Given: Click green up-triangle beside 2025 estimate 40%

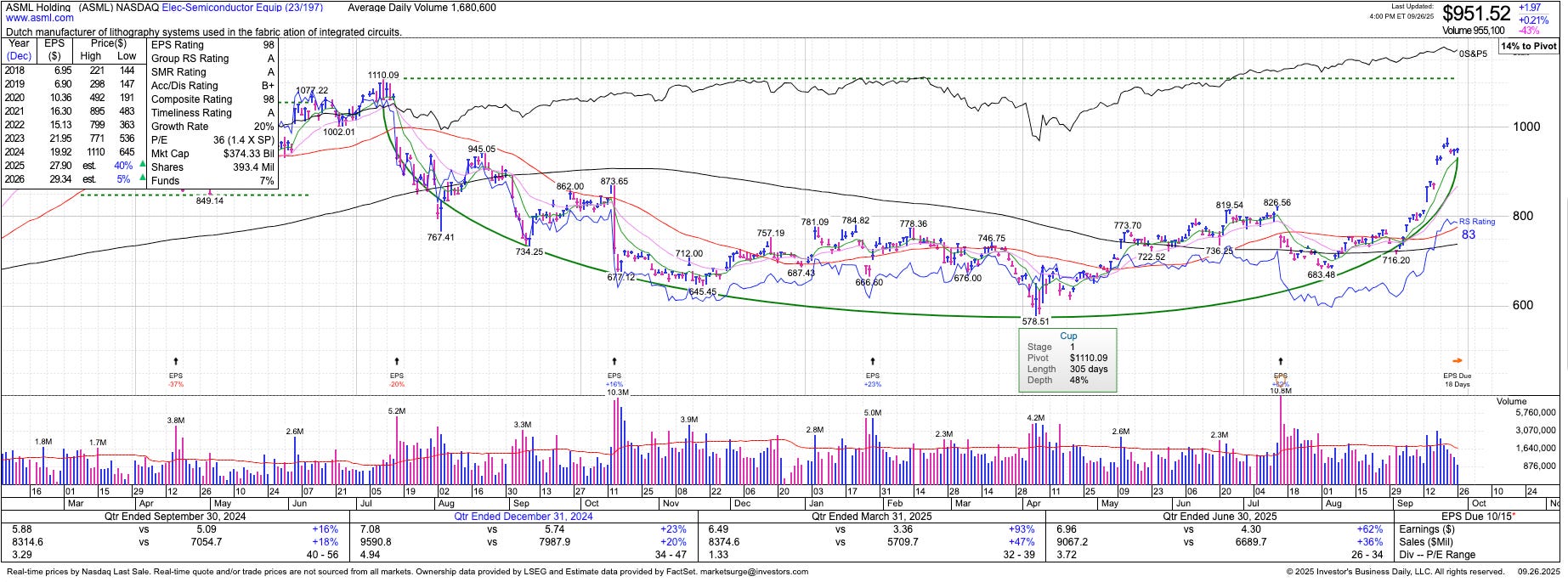Looking at the screenshot, I should click(x=141, y=166).
